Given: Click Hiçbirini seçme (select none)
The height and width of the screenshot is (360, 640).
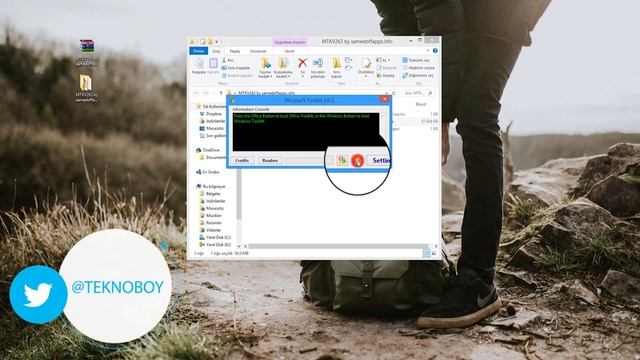Looking at the screenshot, I should tap(418, 68).
